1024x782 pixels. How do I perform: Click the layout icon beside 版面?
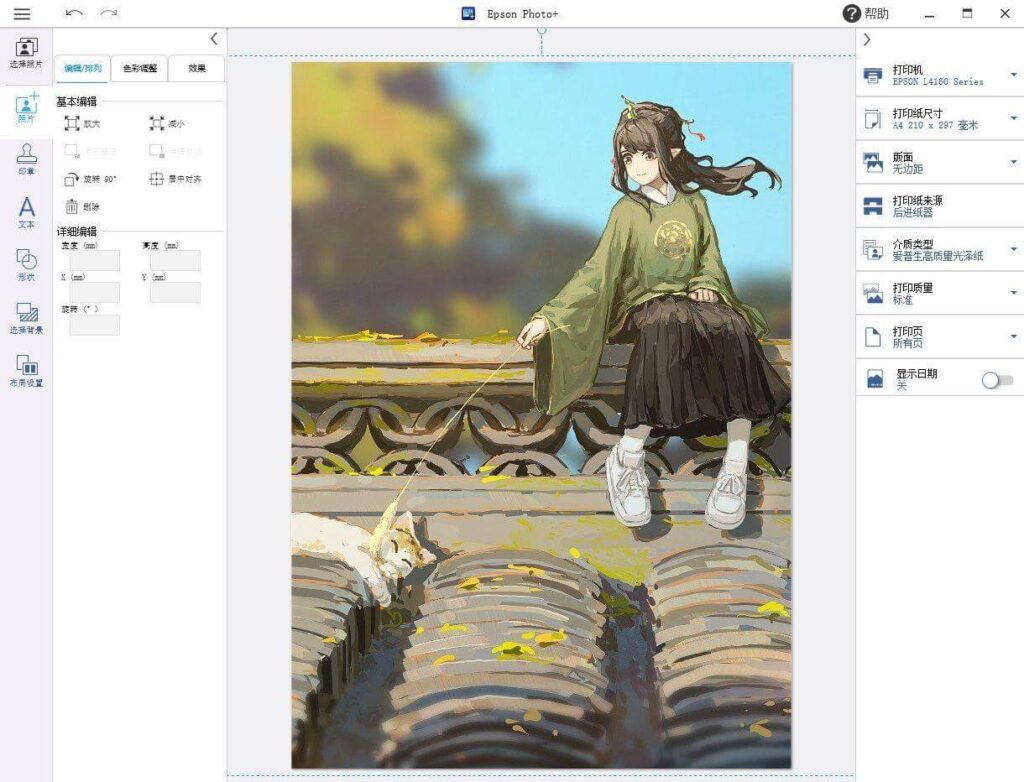pyautogui.click(x=872, y=163)
